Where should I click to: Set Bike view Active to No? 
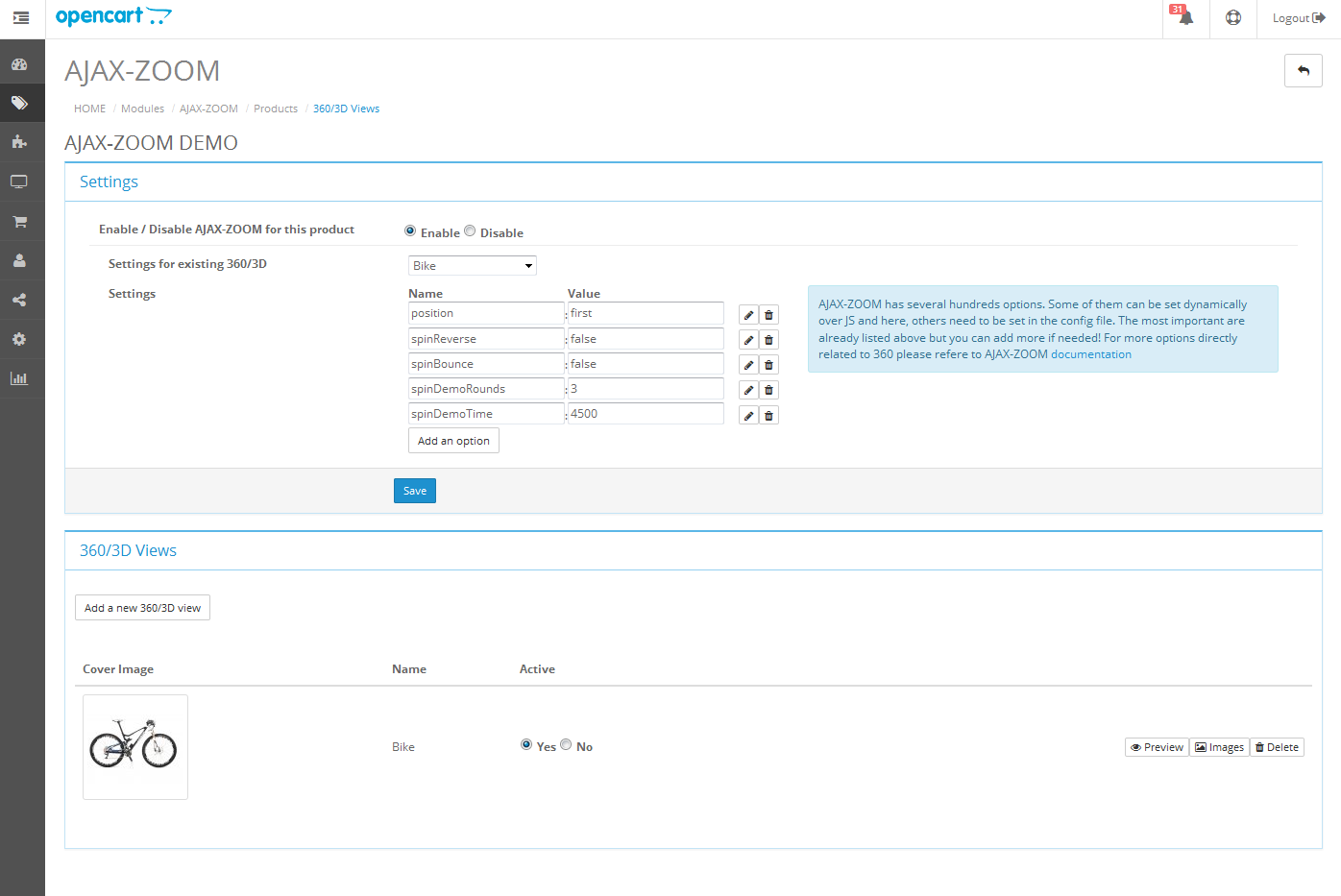566,744
